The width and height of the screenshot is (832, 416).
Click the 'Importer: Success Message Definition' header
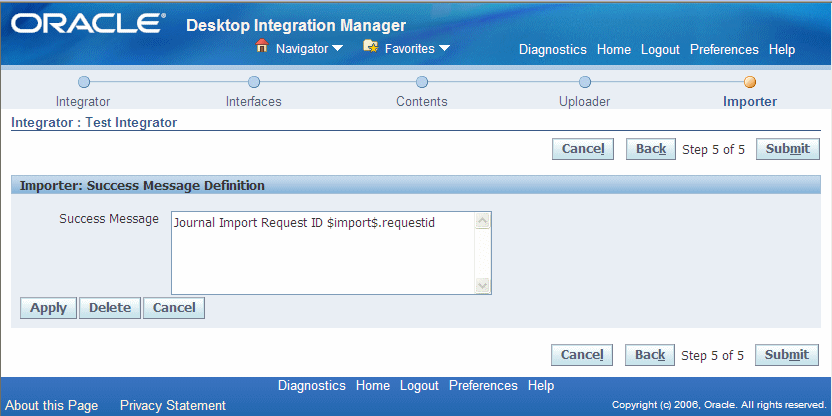click(142, 186)
